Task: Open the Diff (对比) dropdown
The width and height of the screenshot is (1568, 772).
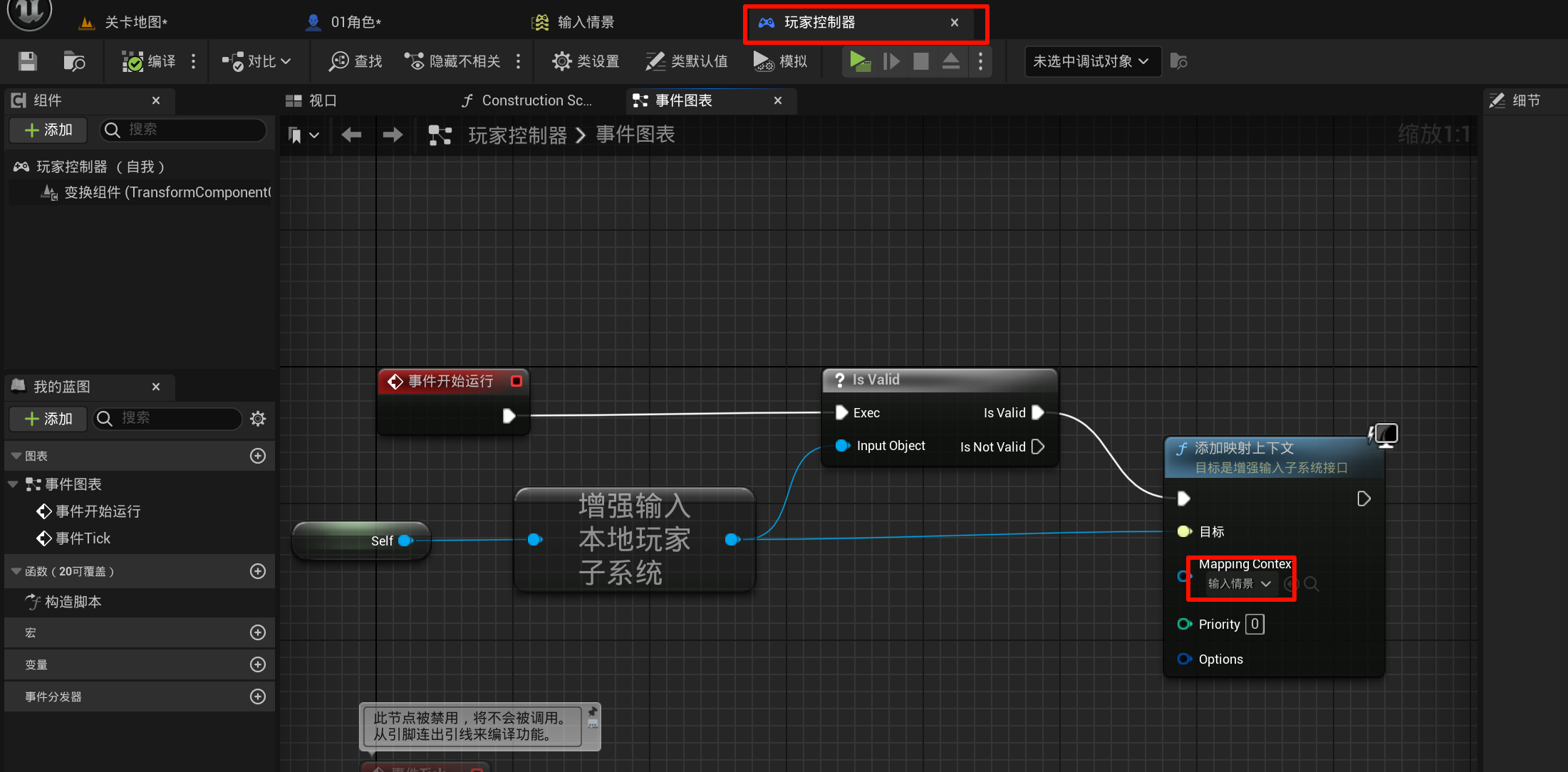Action: pyautogui.click(x=256, y=62)
